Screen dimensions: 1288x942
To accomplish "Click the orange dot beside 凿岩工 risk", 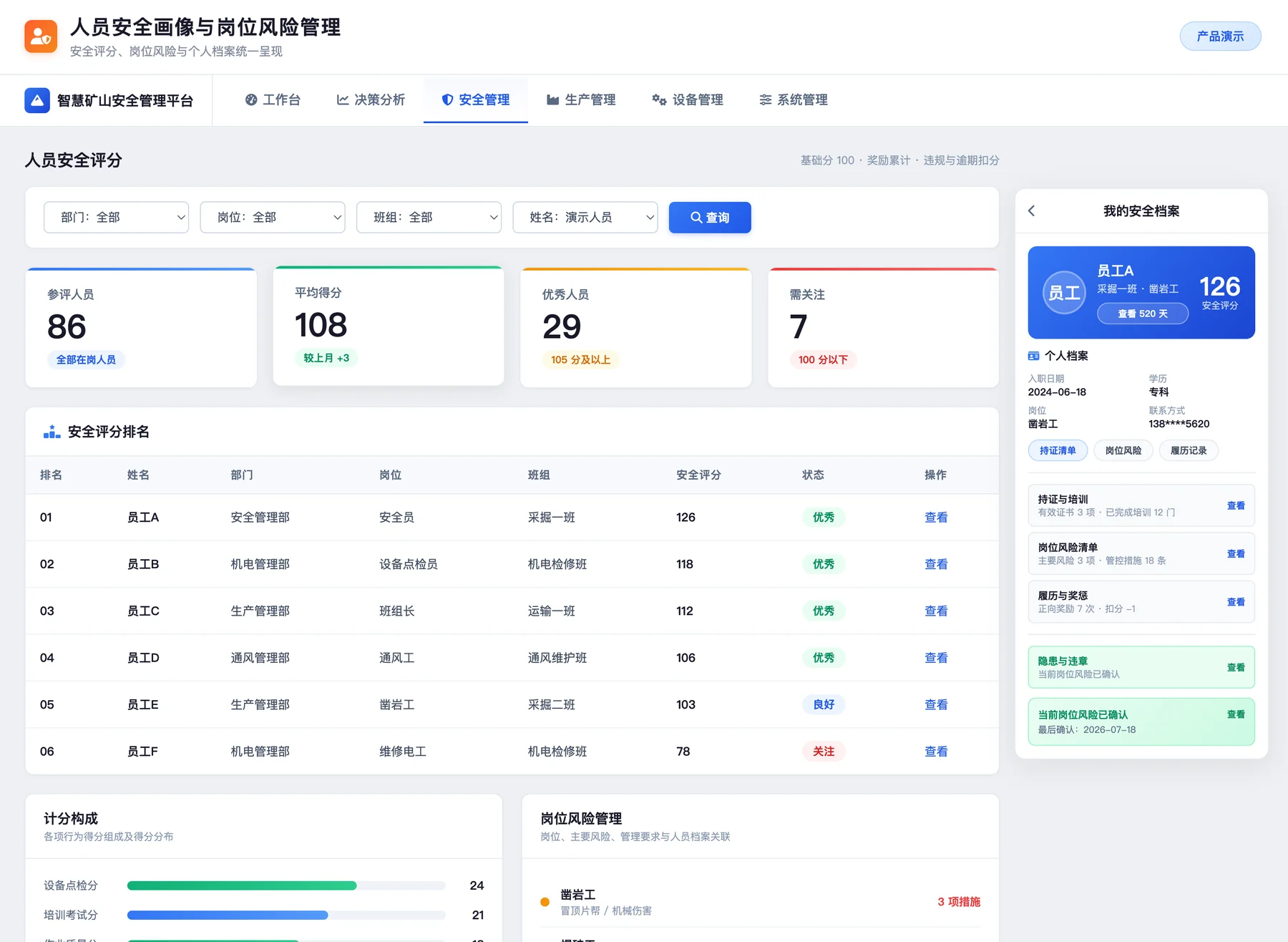I will pyautogui.click(x=545, y=902).
